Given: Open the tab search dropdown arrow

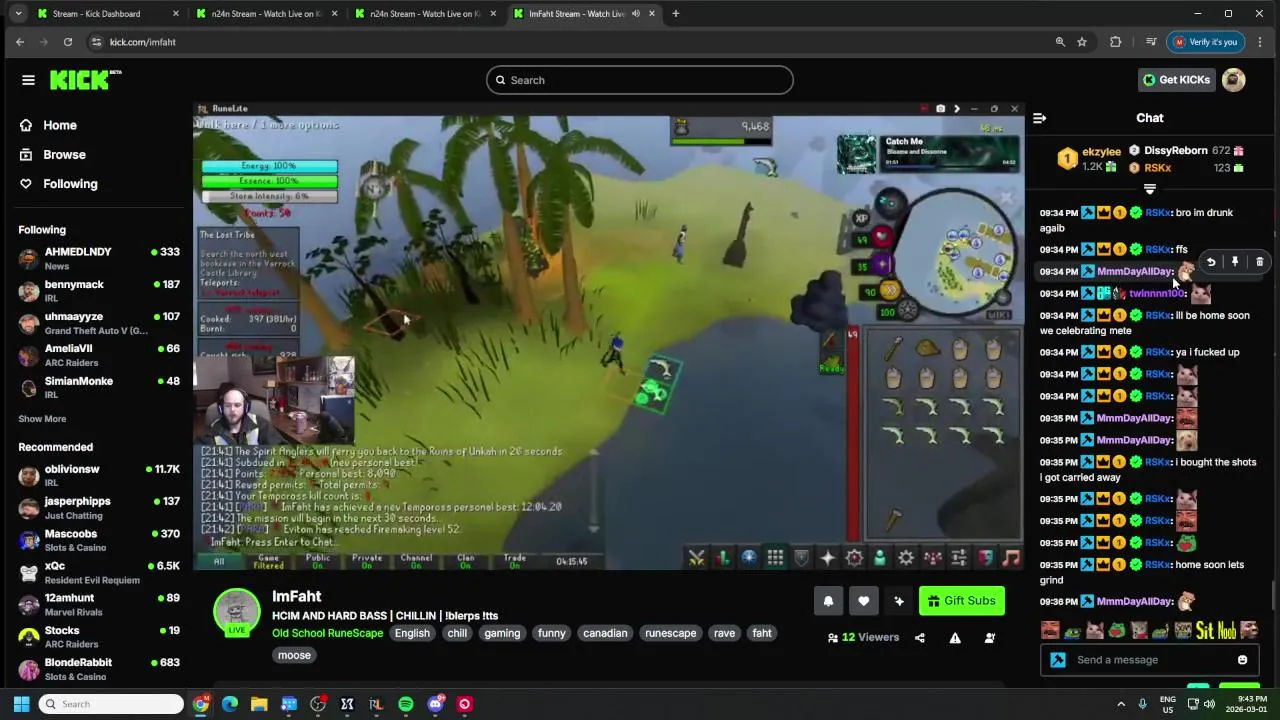Looking at the screenshot, I should pos(18,14).
